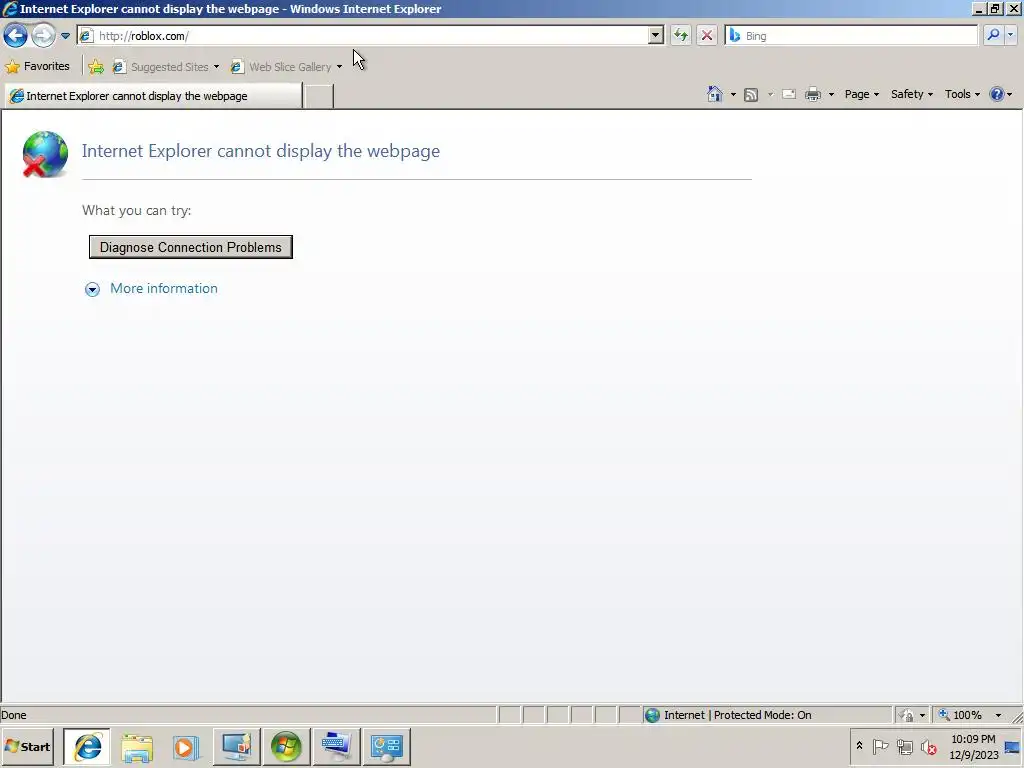Open the monitor toolbox taskbar icon
Screen dimensions: 1024x768
point(236,747)
